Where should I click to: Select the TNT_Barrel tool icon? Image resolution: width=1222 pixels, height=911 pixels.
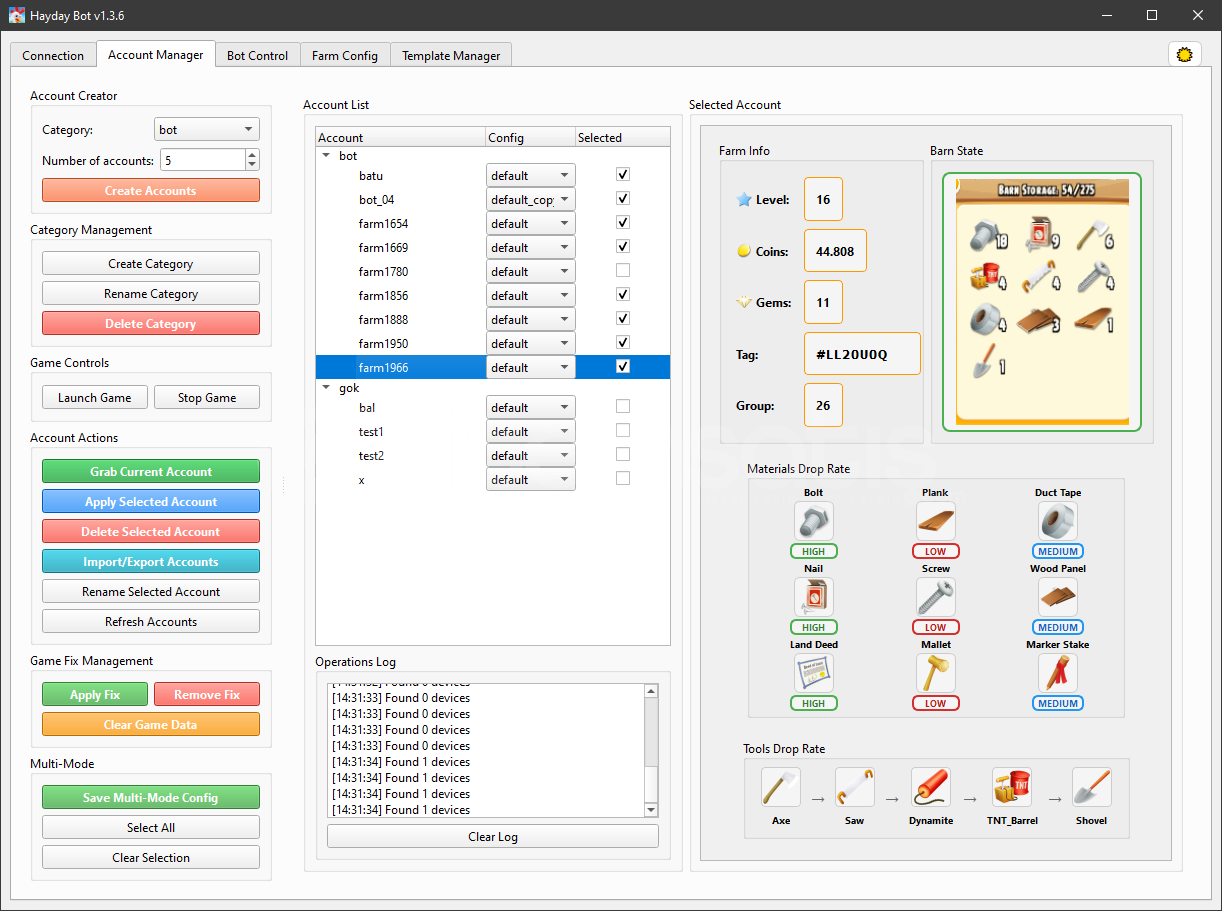pyautogui.click(x=1012, y=788)
